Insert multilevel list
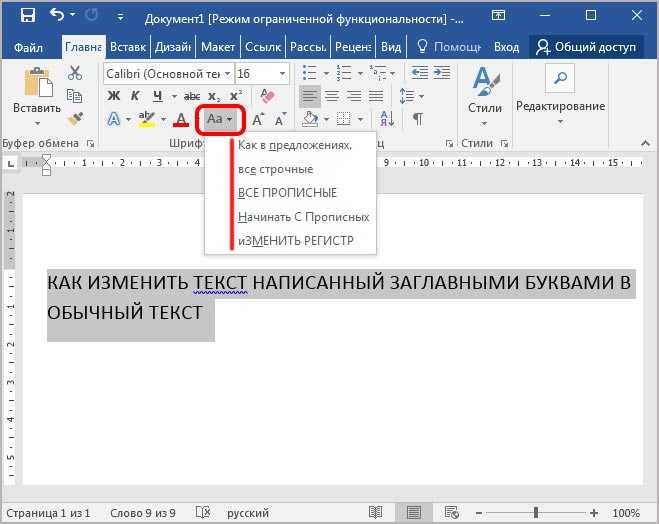659x524 pixels. [x=378, y=73]
